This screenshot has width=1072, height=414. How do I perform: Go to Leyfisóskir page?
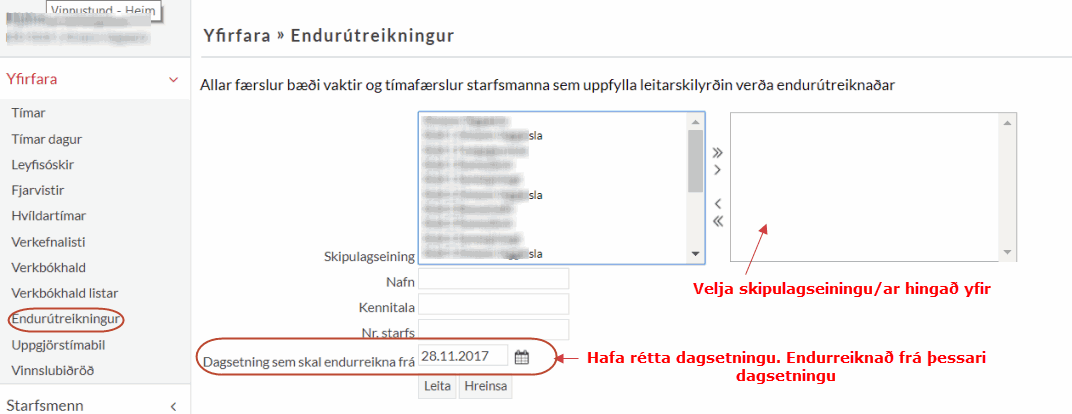click(42, 165)
